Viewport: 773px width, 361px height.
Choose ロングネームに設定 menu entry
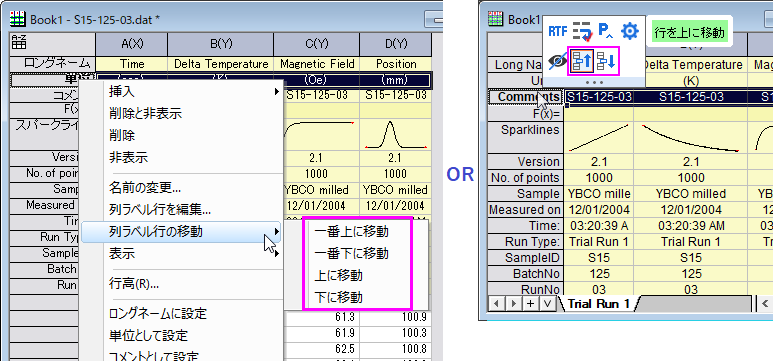(x=181, y=313)
